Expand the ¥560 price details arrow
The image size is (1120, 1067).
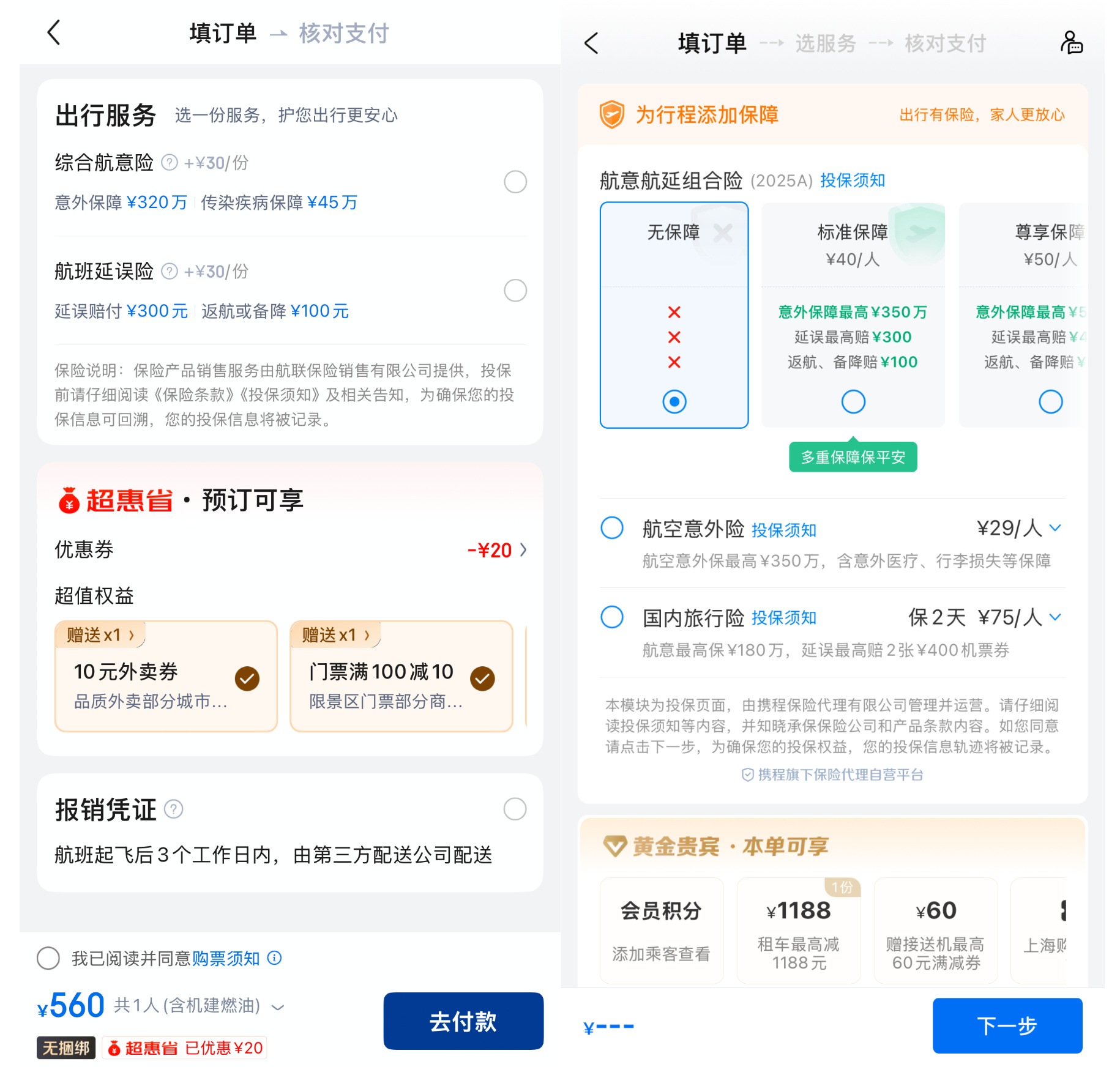[x=278, y=1006]
